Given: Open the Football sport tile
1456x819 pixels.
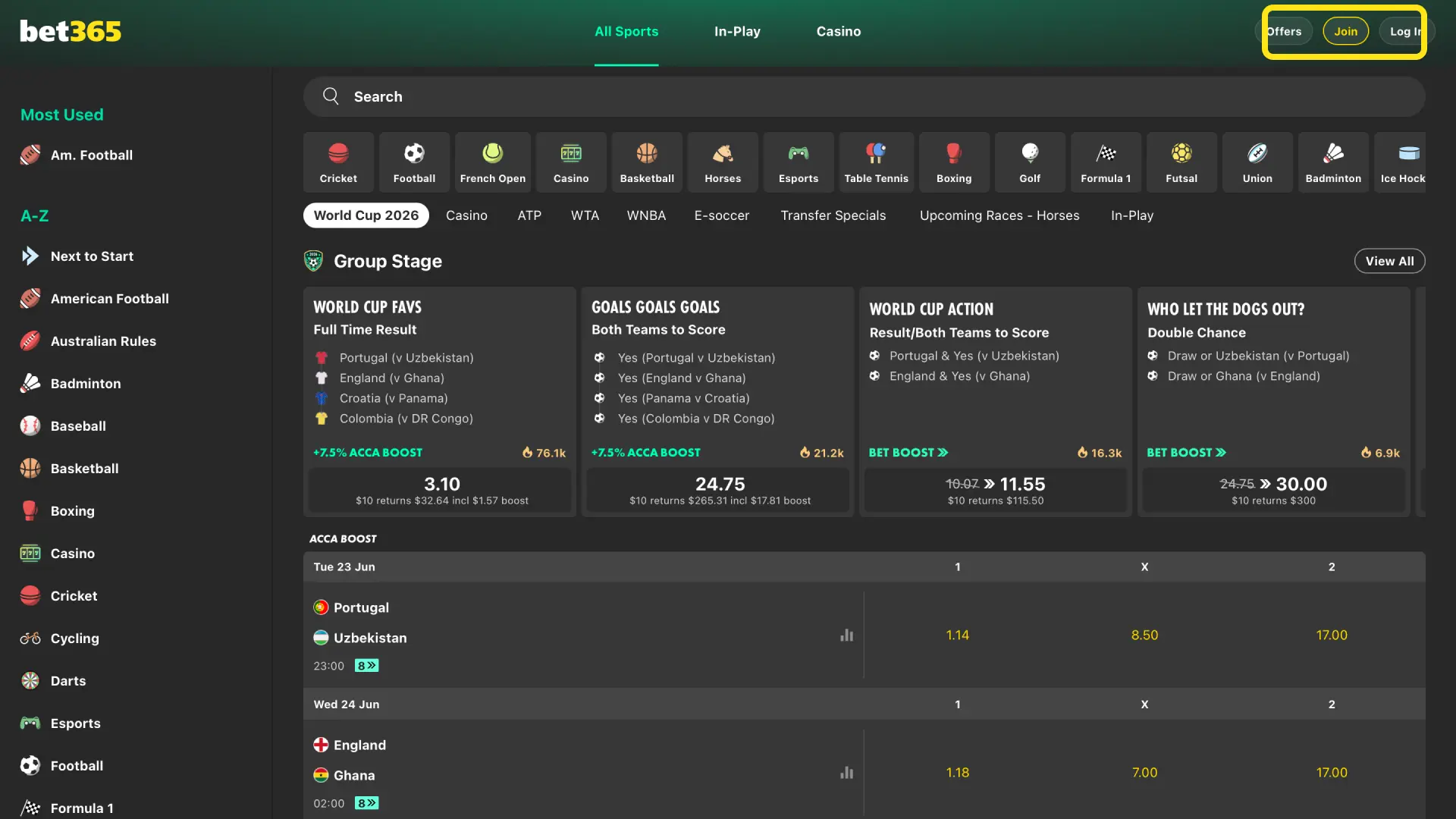Looking at the screenshot, I should 414,162.
